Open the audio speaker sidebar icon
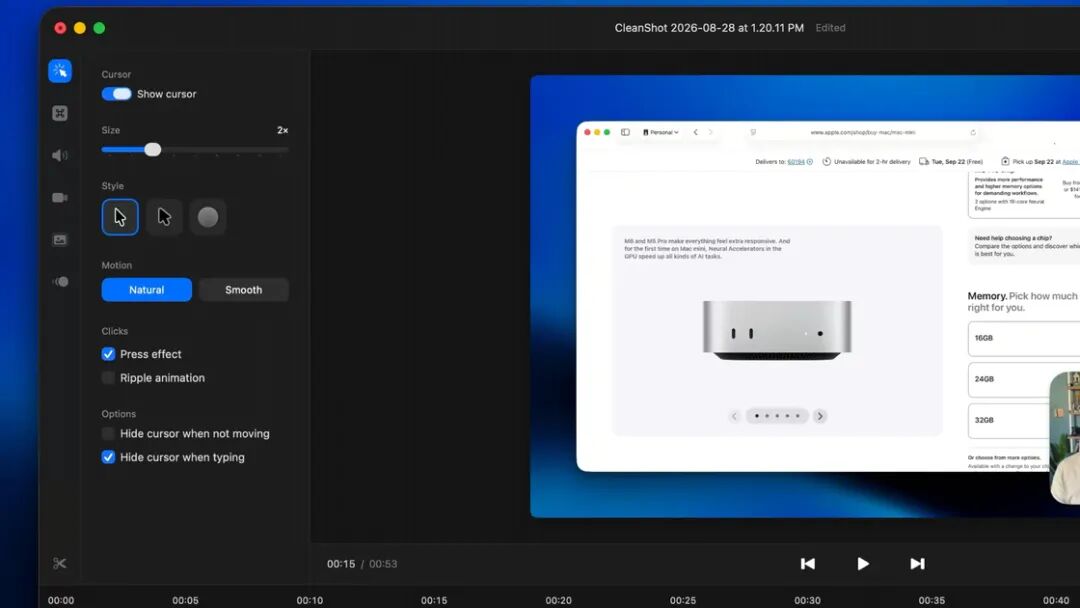Viewport: 1080px width, 608px height. pos(60,156)
